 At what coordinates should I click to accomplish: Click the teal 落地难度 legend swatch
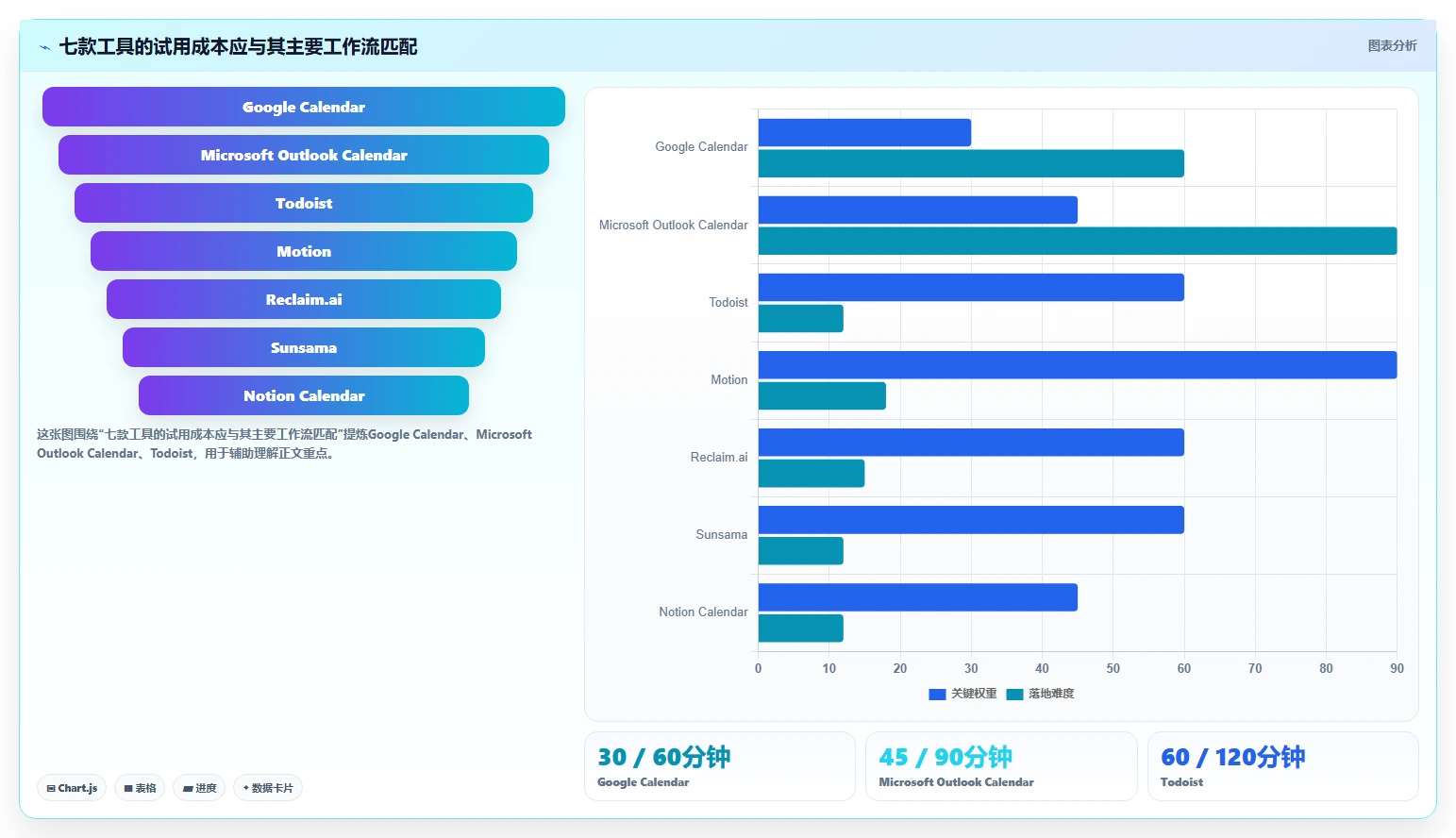(1014, 695)
